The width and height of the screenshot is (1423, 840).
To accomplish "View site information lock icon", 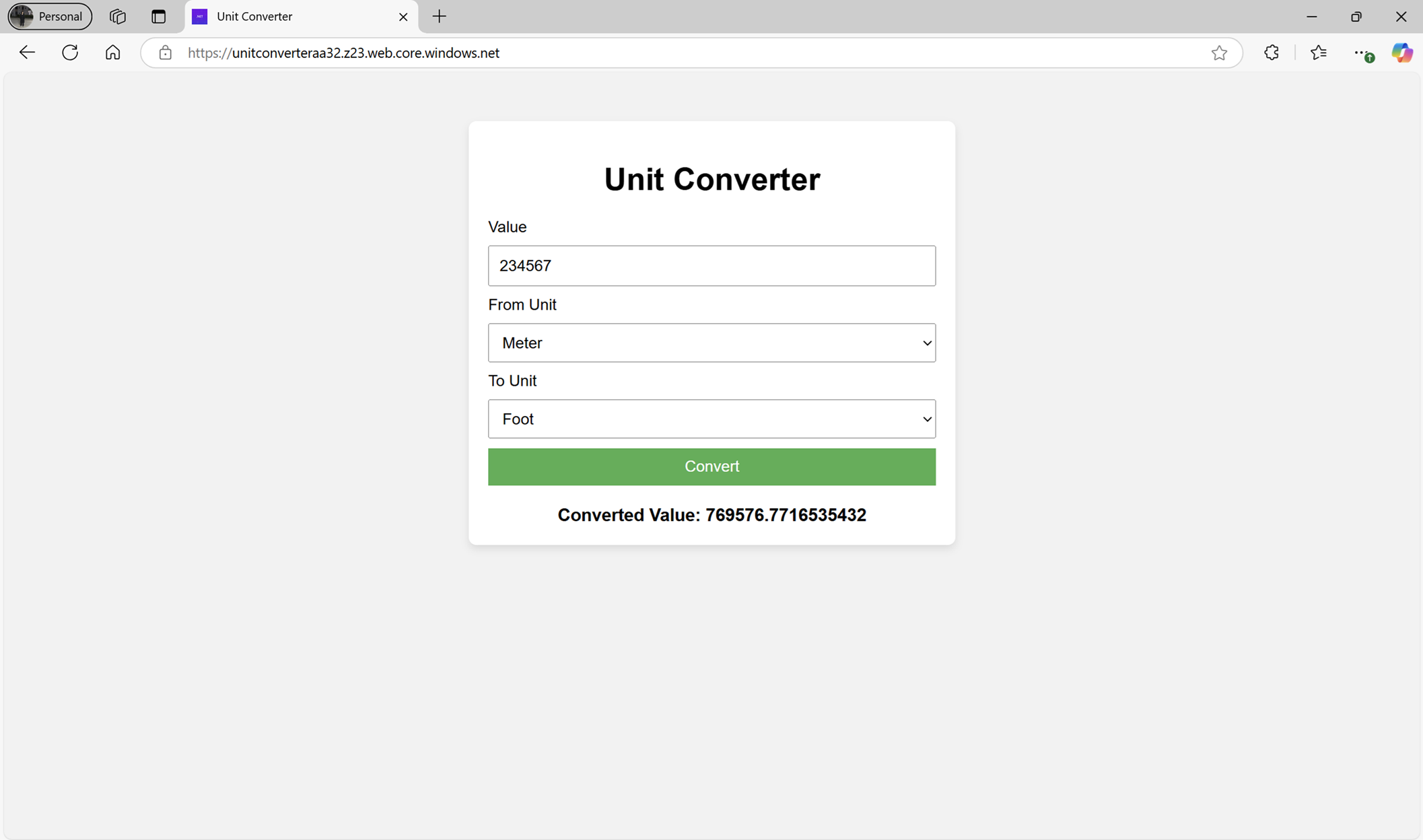I will (165, 53).
